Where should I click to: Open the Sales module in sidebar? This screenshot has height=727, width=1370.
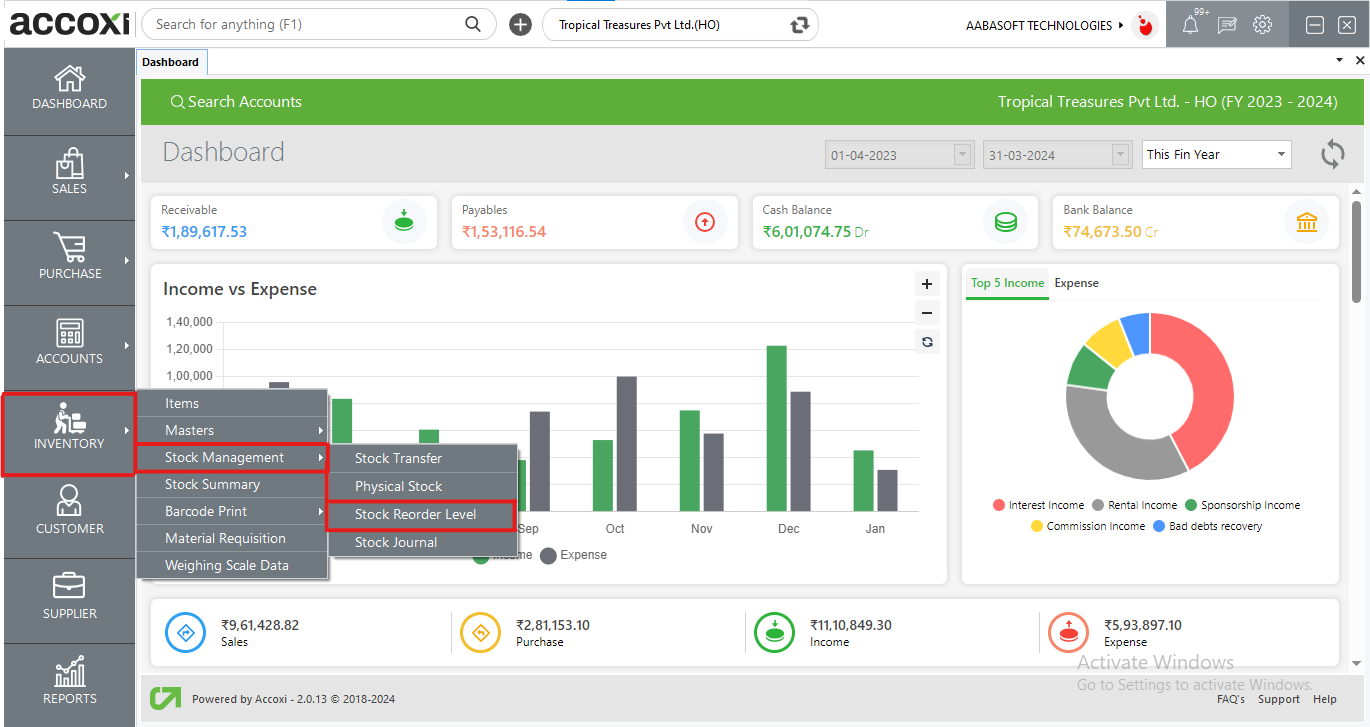click(69, 173)
